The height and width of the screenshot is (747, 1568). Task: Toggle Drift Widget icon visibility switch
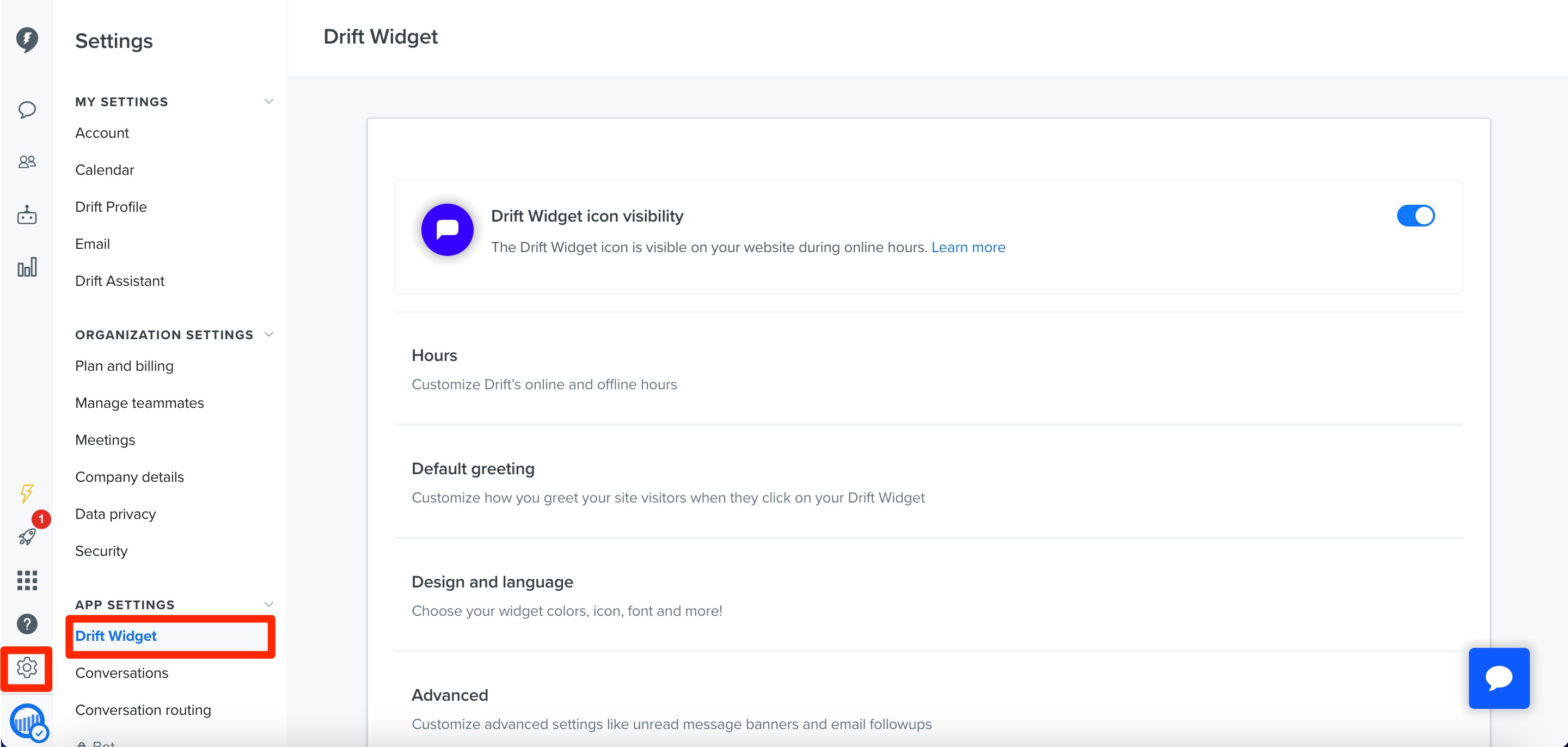point(1415,216)
